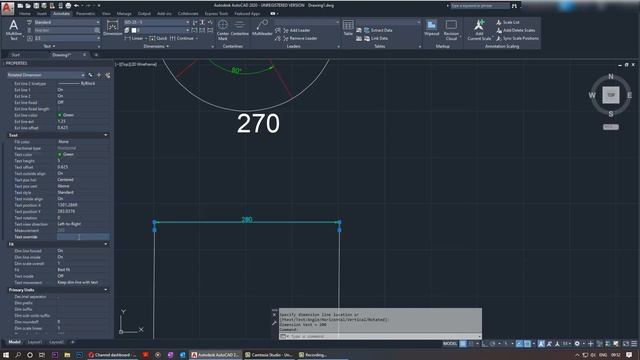640x360 pixels.
Task: Collapse the Text section in Properties
Action: (106, 135)
